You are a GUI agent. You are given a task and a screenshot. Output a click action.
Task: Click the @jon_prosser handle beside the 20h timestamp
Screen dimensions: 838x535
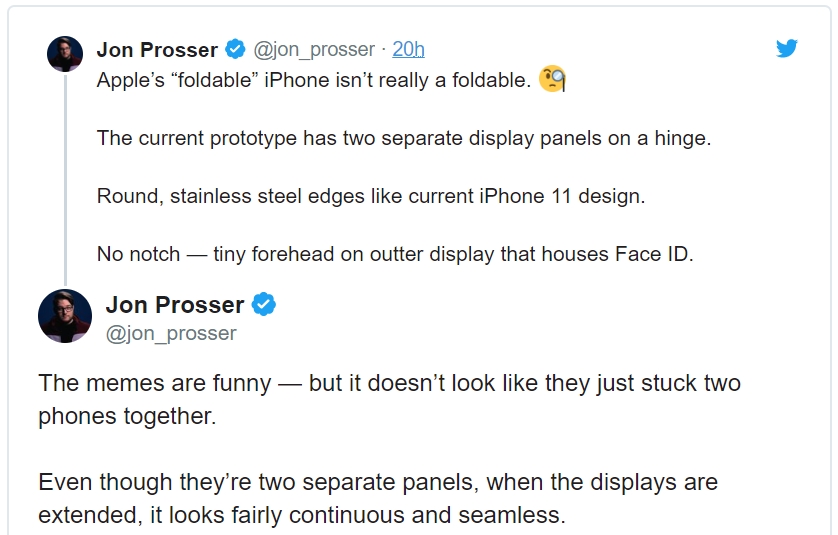click(x=314, y=49)
